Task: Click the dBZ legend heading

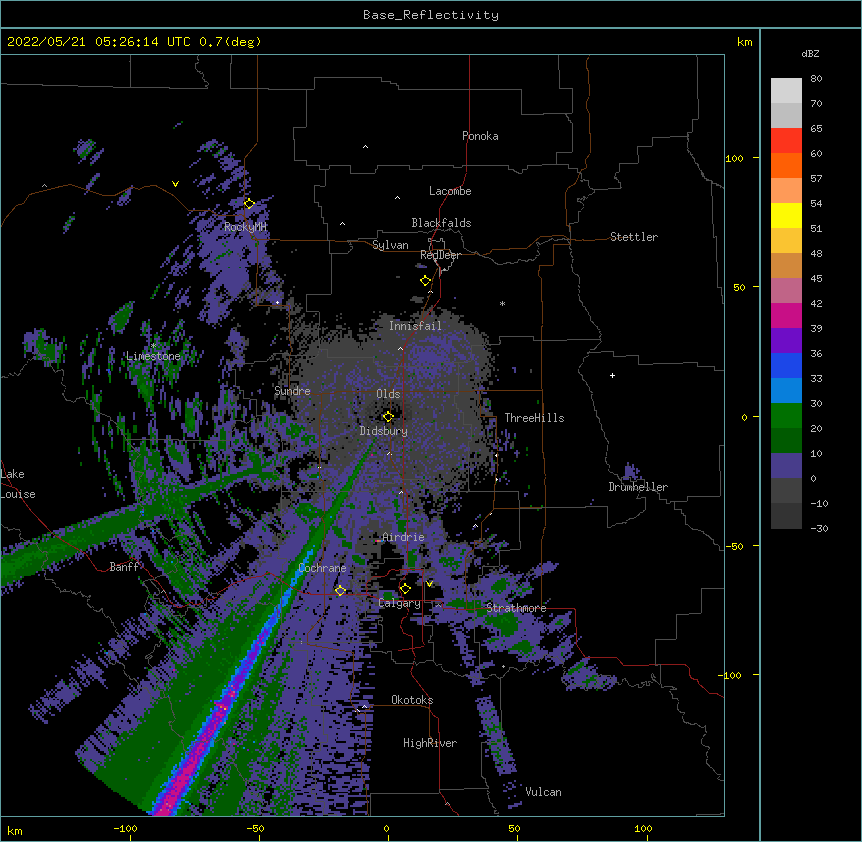Action: tap(810, 53)
